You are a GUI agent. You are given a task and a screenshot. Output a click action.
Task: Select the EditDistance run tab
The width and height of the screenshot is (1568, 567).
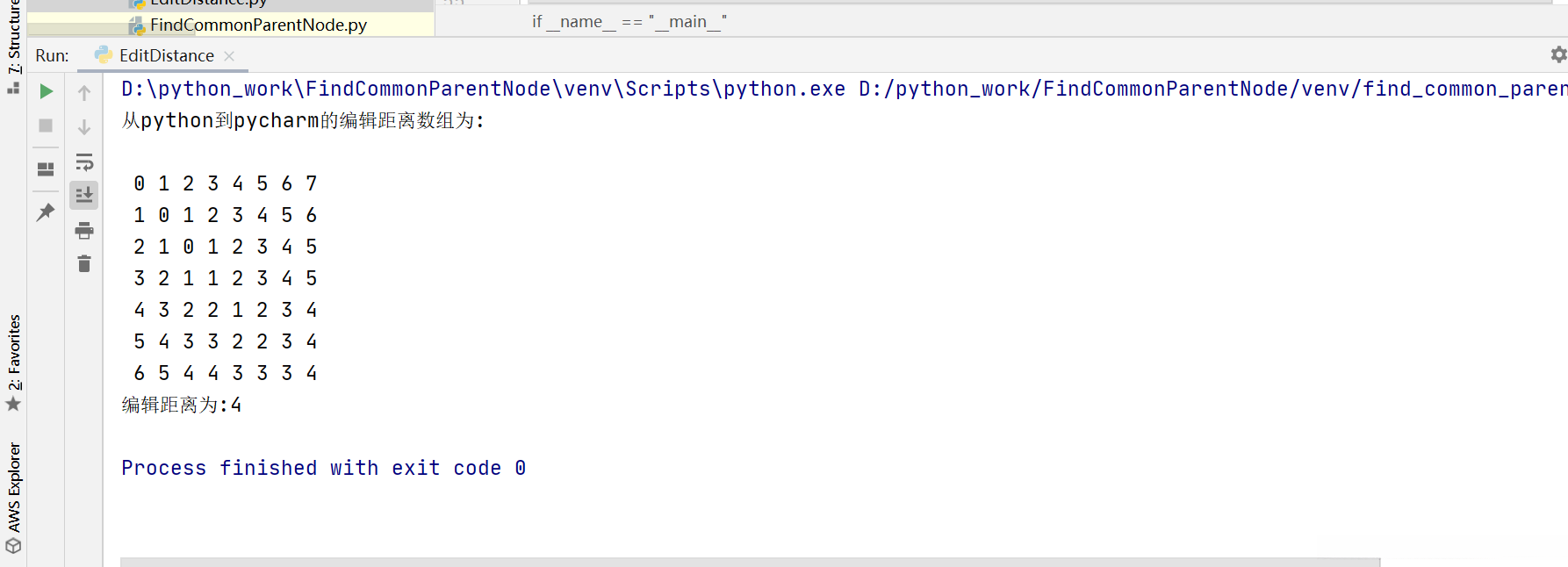click(x=166, y=56)
